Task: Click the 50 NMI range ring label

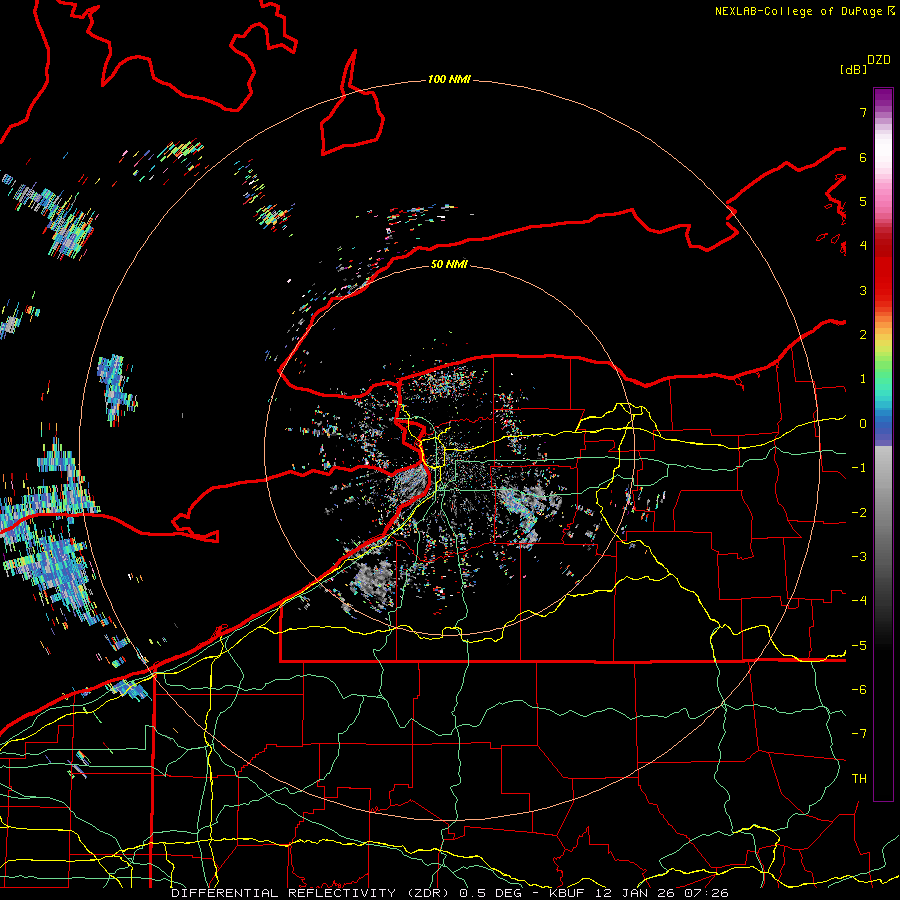Action: [449, 264]
